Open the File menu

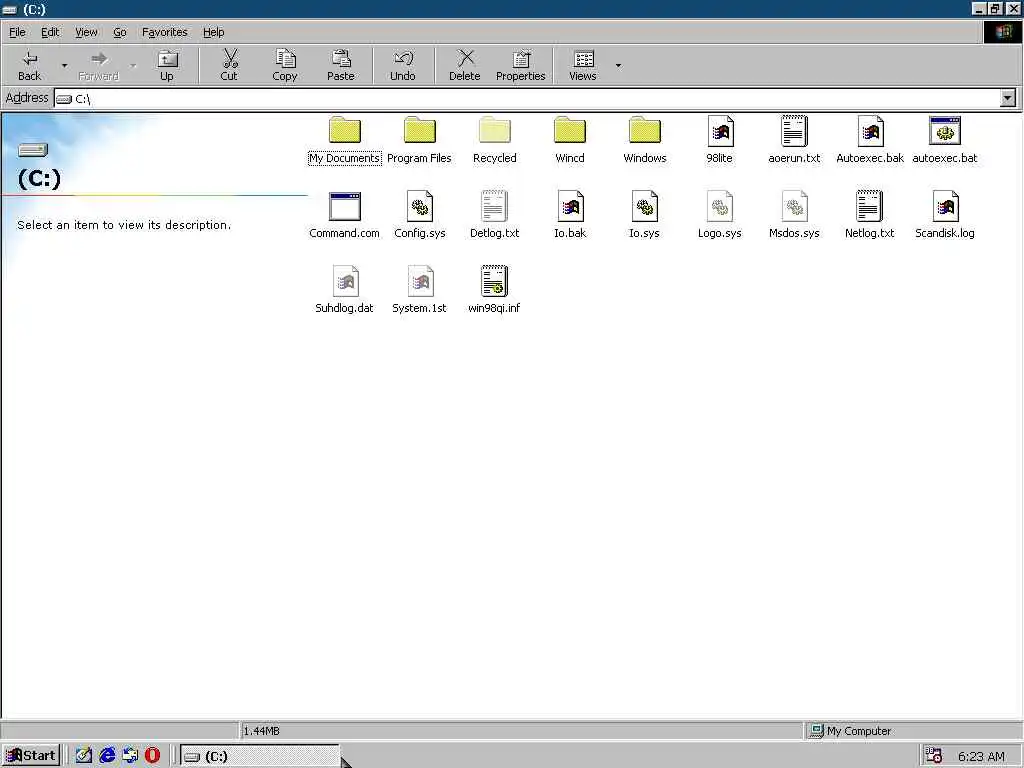(x=18, y=32)
